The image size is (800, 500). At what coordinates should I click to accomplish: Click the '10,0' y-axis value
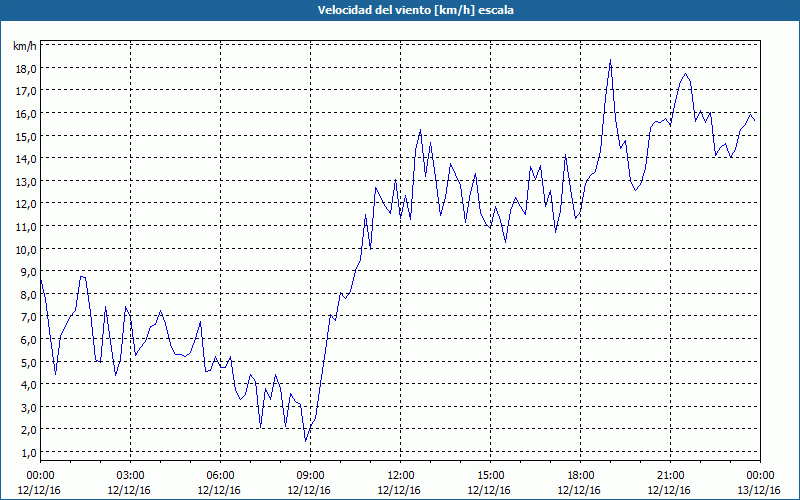click(27, 249)
